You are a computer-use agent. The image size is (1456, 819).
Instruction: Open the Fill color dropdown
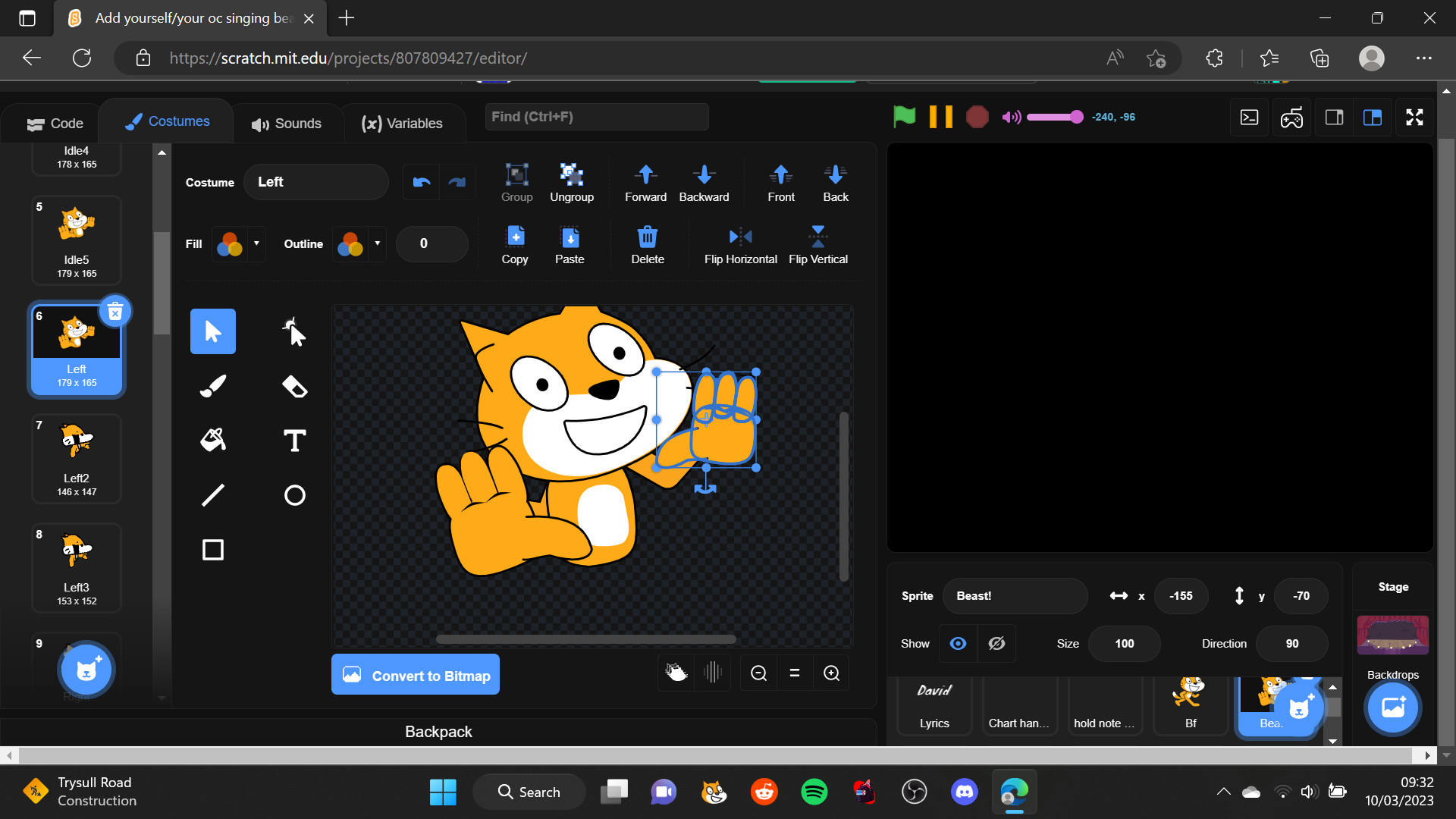coord(256,243)
